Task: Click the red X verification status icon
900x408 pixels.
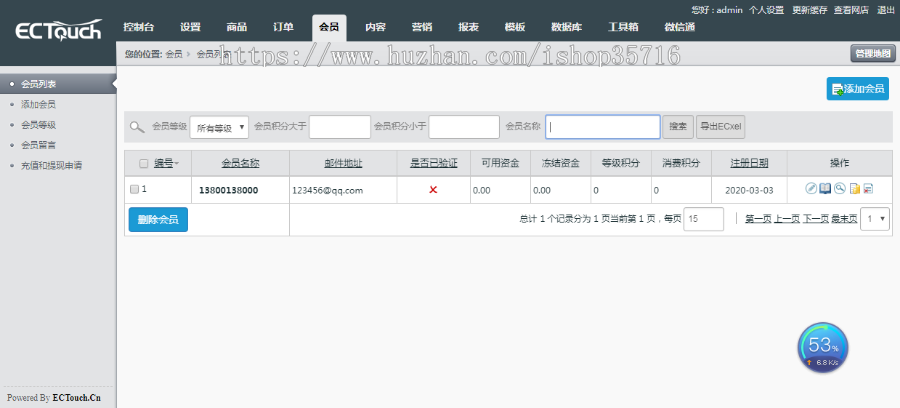Action: tap(433, 189)
